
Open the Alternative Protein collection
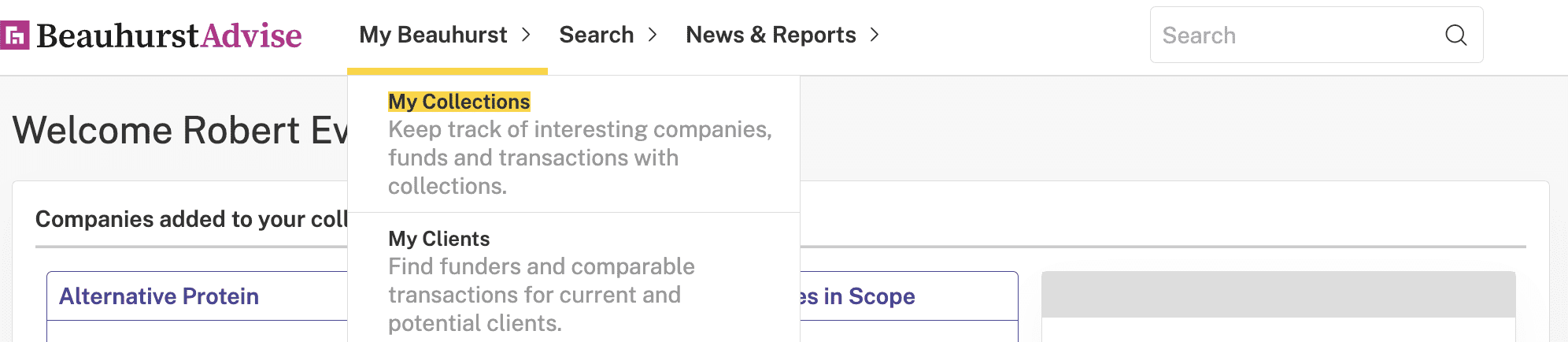159,296
